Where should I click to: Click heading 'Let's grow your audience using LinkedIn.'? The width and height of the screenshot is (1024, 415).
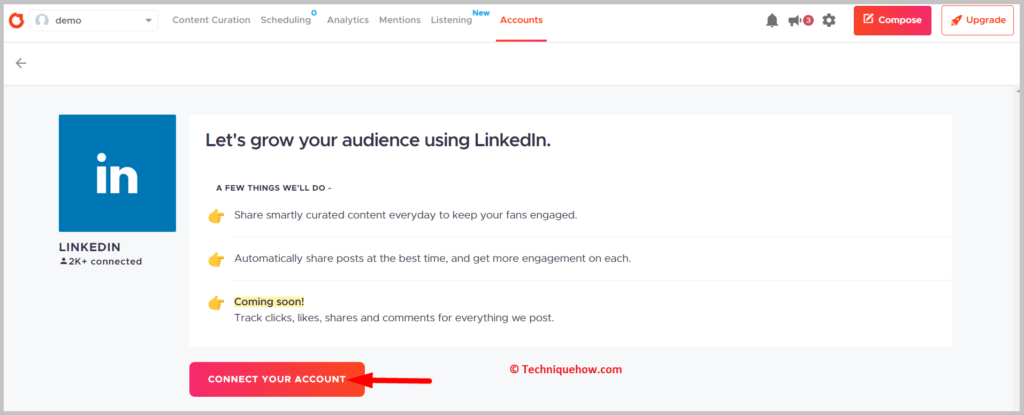[378, 140]
